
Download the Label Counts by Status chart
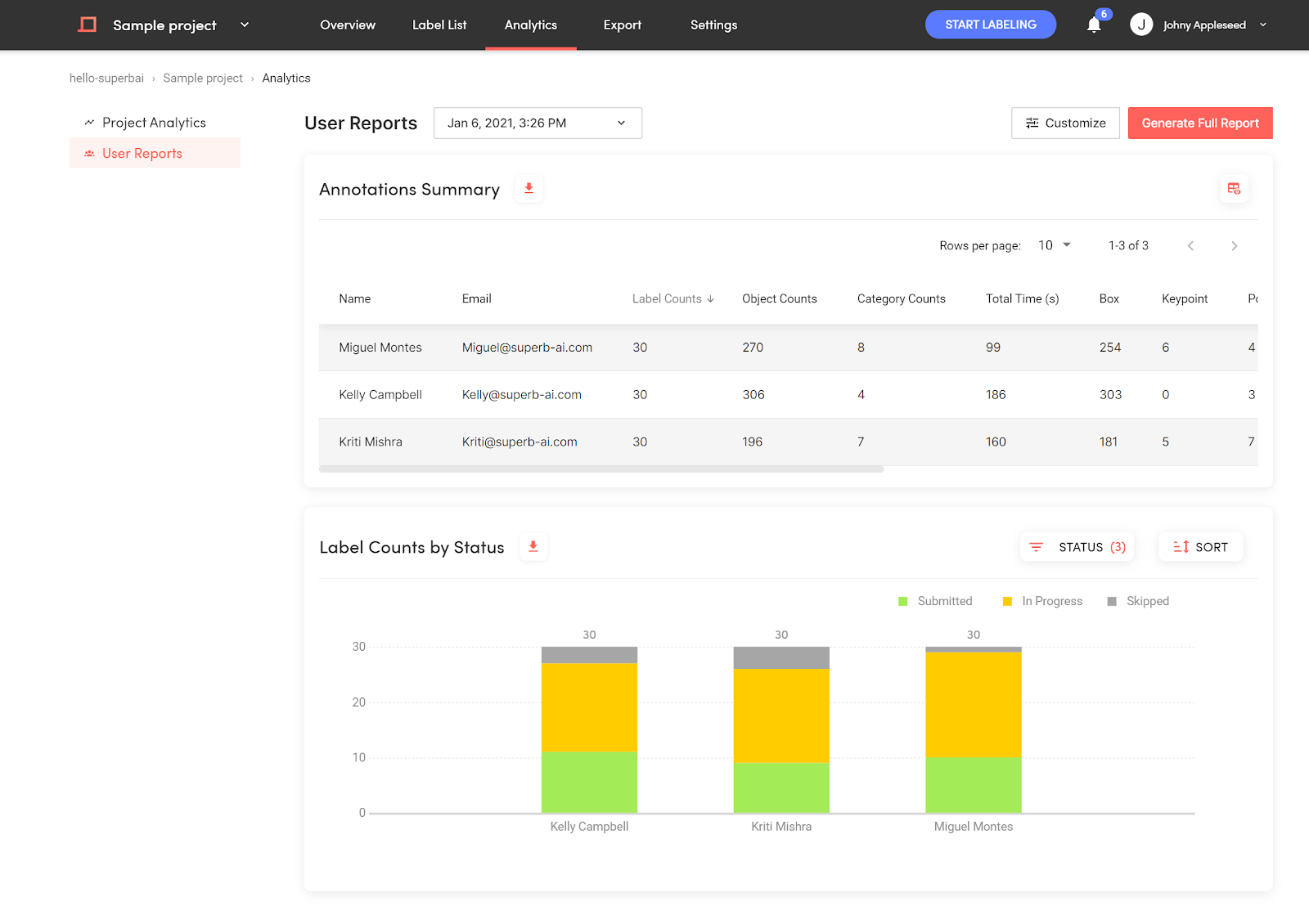coord(533,547)
